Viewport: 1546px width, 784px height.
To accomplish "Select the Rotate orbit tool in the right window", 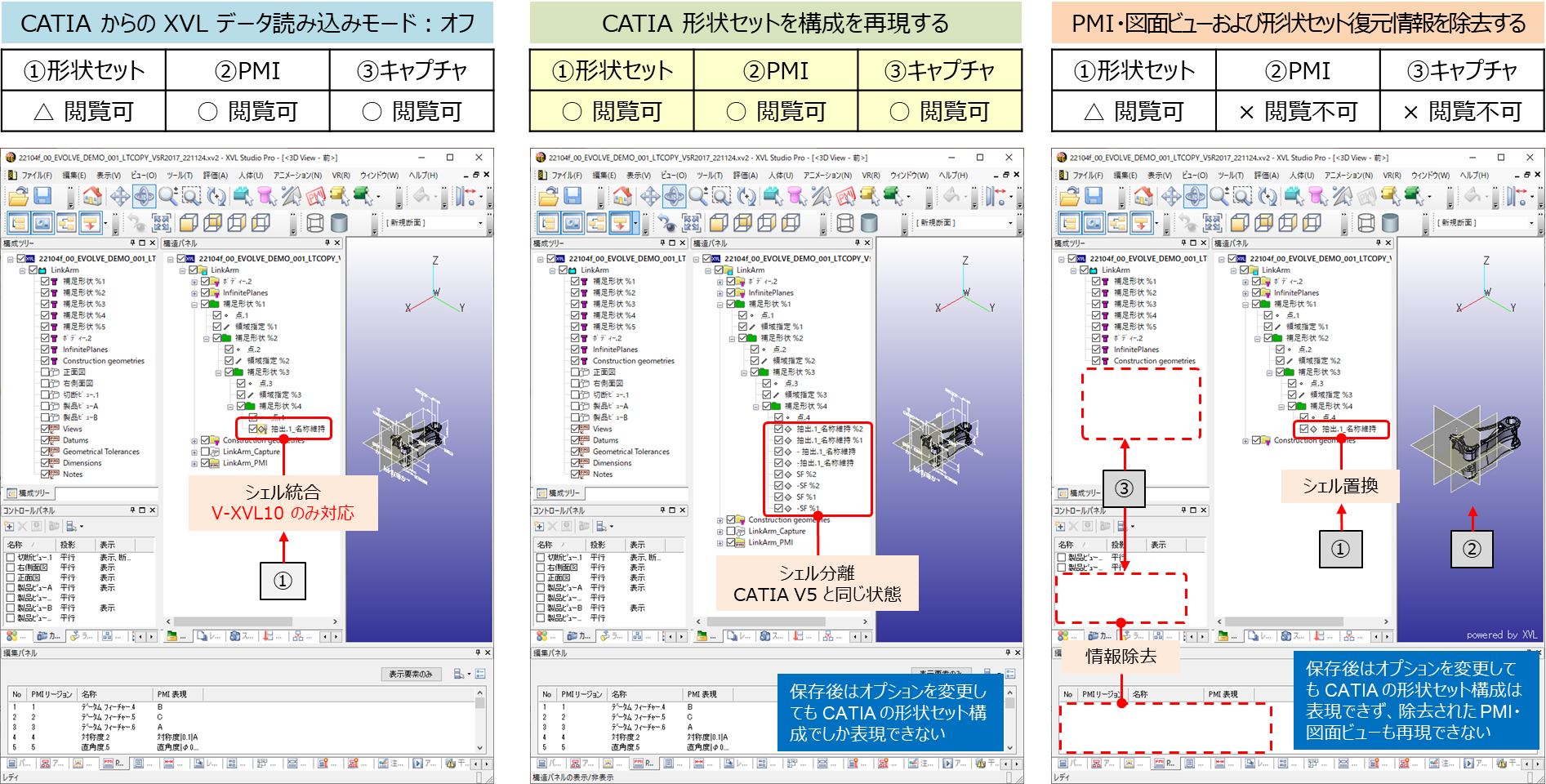I will point(1195,196).
